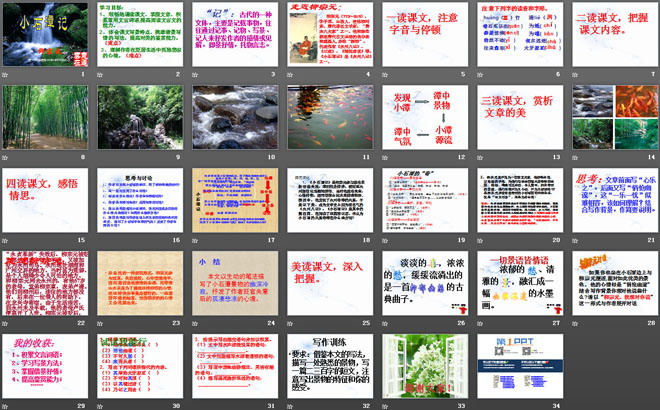Select slide 15 四读课文 thumbnail

coord(45,200)
